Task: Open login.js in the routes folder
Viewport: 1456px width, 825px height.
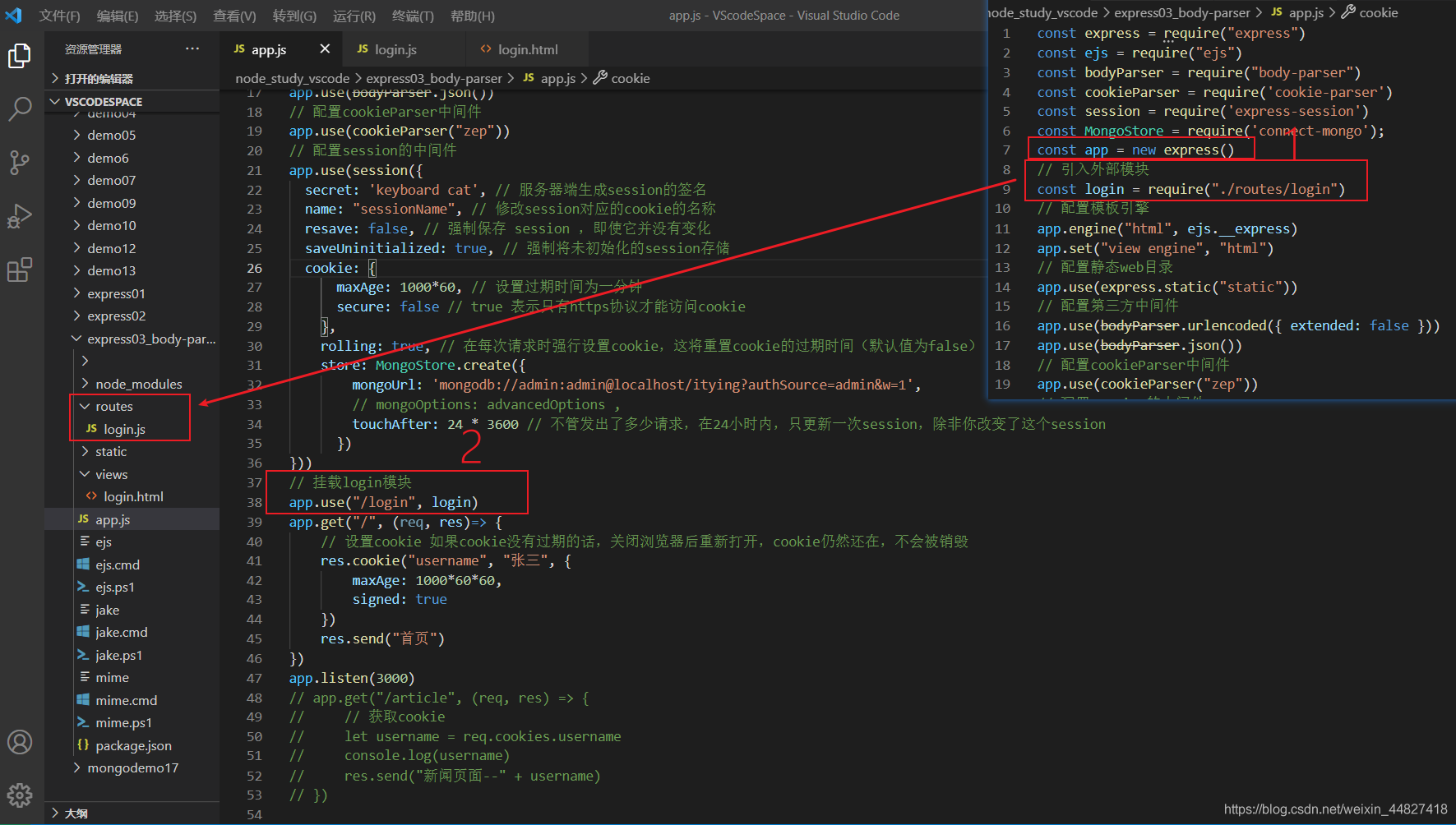Action: (132, 429)
